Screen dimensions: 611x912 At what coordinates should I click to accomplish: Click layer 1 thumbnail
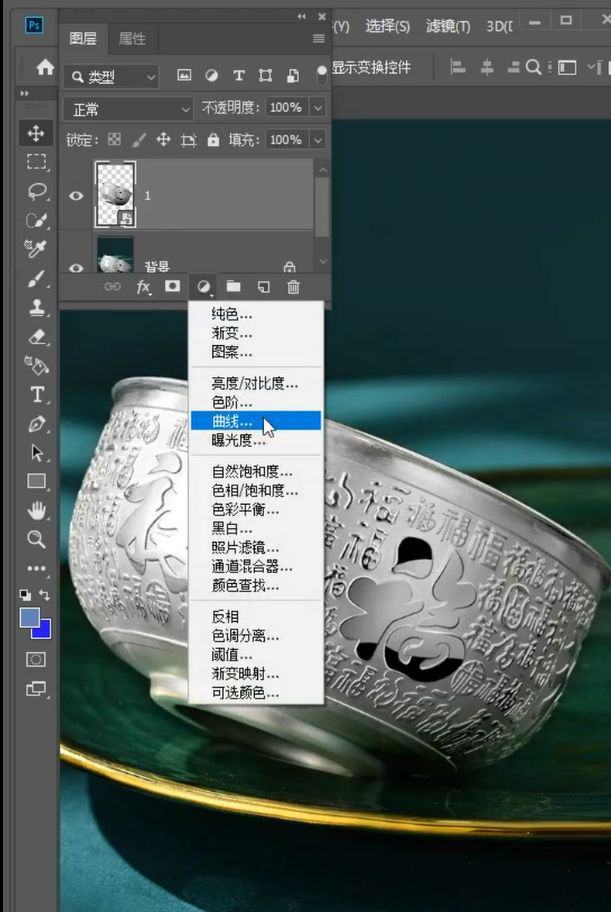coord(115,194)
